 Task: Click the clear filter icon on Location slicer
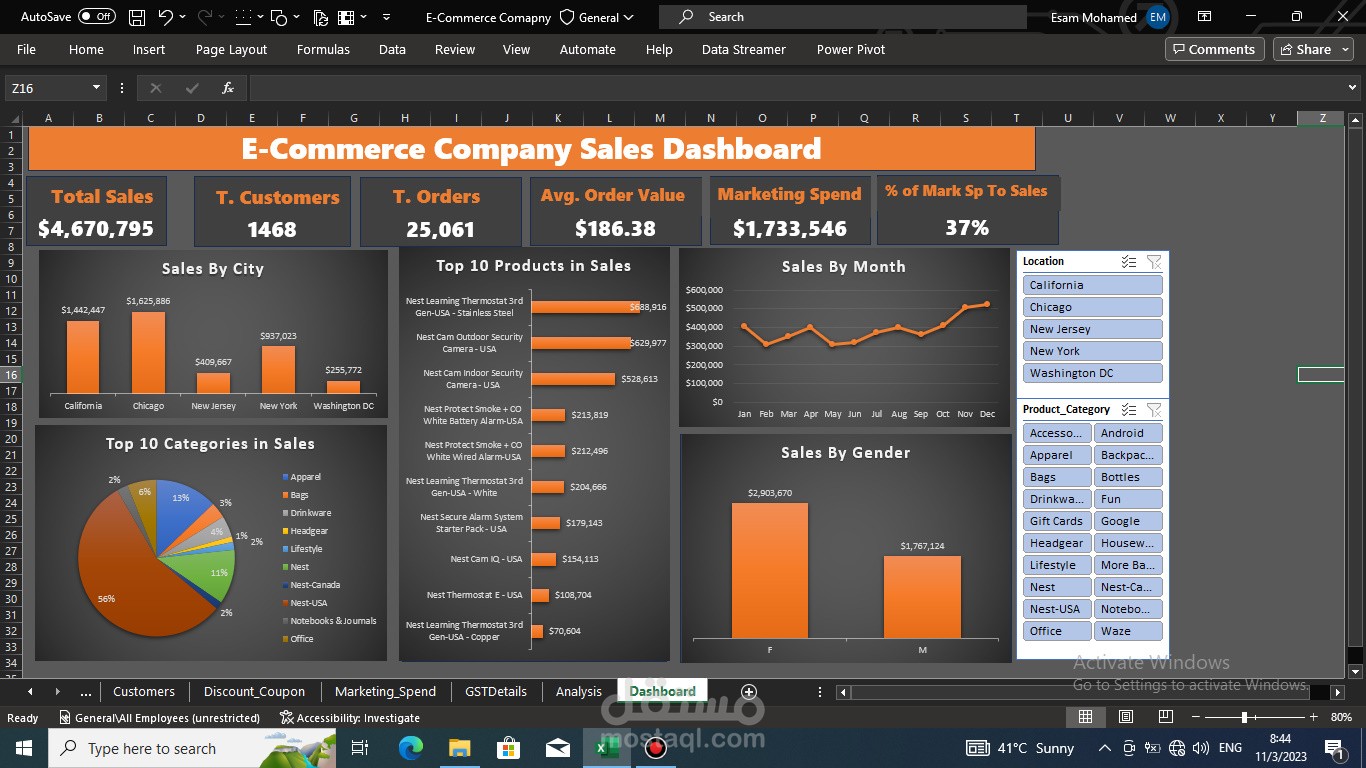[1154, 262]
